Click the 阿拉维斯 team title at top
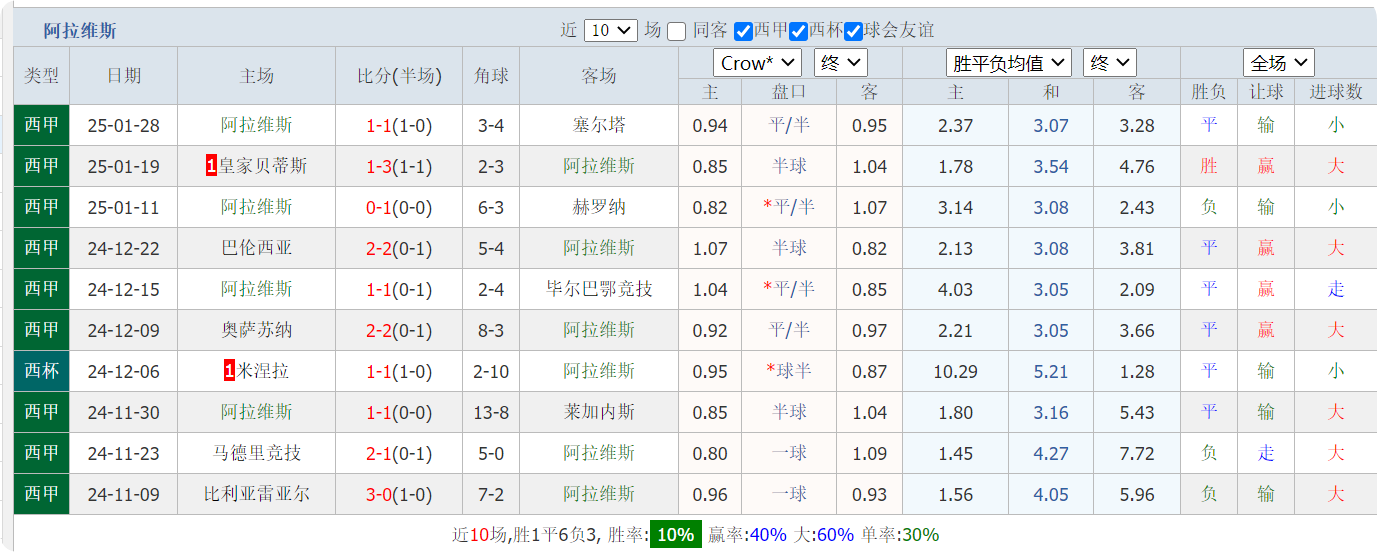The width and height of the screenshot is (1377, 552). 80,31
